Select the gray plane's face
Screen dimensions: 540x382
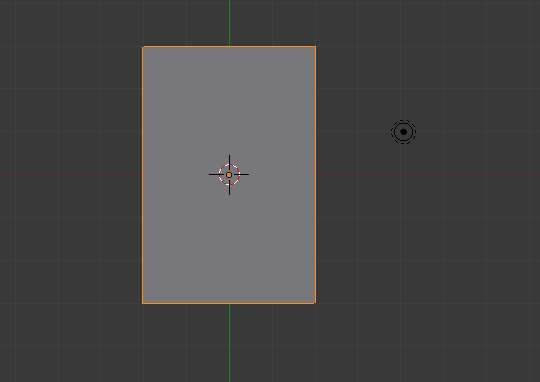[x=229, y=103]
